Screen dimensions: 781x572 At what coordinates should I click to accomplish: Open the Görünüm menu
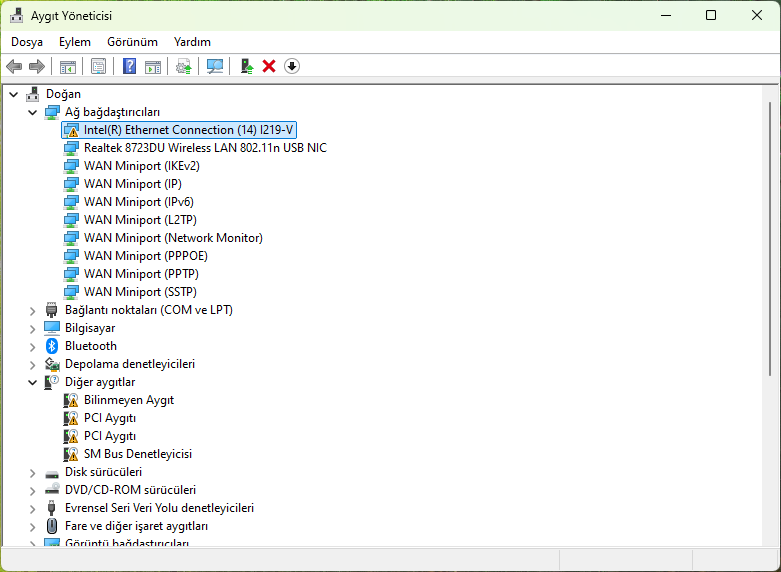coord(132,42)
